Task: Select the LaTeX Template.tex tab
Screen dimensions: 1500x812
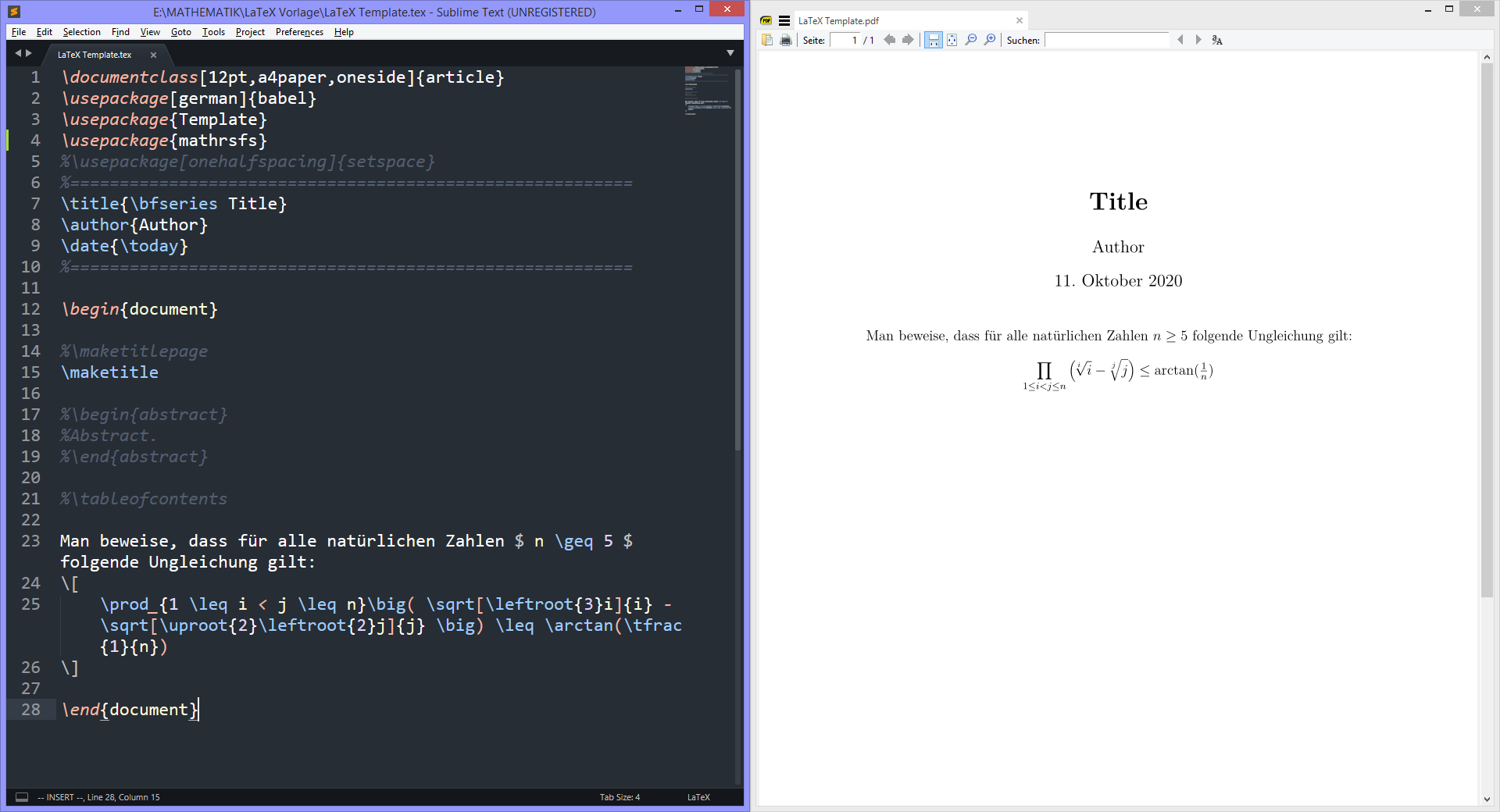Action: pos(93,55)
